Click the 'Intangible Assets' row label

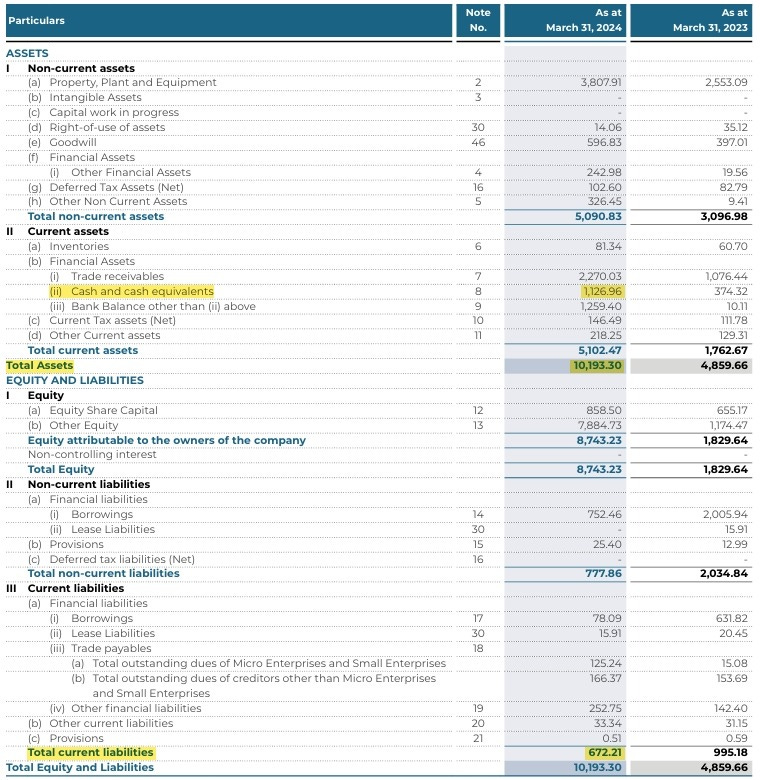click(95, 98)
